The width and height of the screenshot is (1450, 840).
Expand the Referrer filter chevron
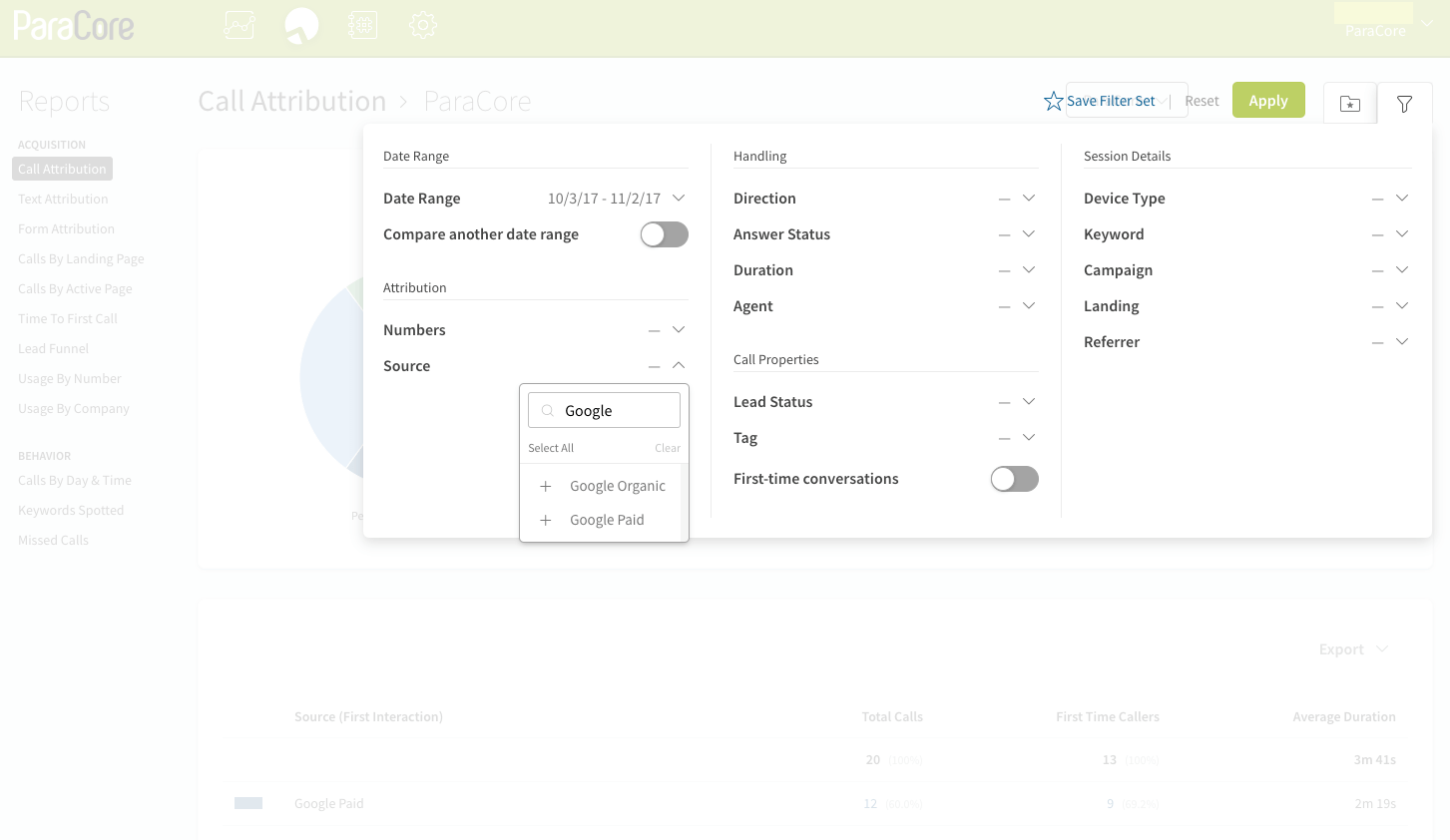pos(1402,341)
